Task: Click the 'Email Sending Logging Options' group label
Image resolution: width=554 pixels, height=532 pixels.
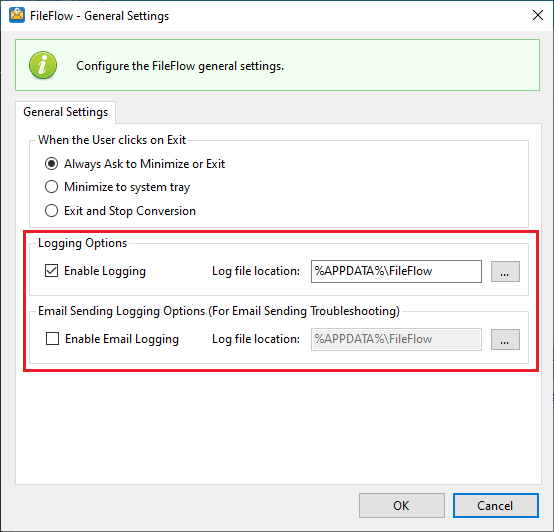Action: point(219,311)
